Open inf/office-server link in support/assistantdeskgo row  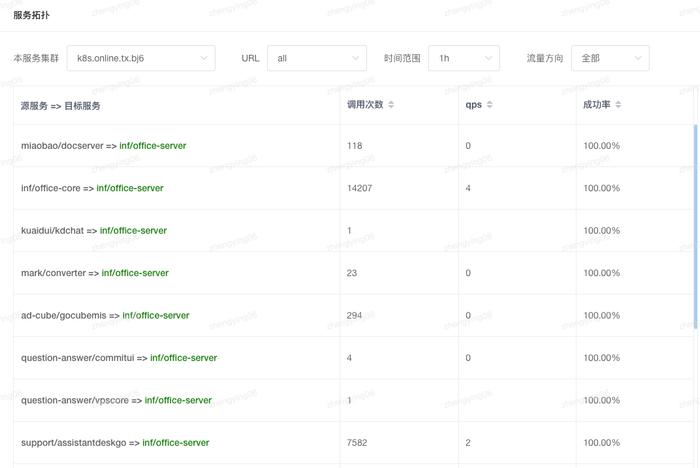[x=176, y=443]
